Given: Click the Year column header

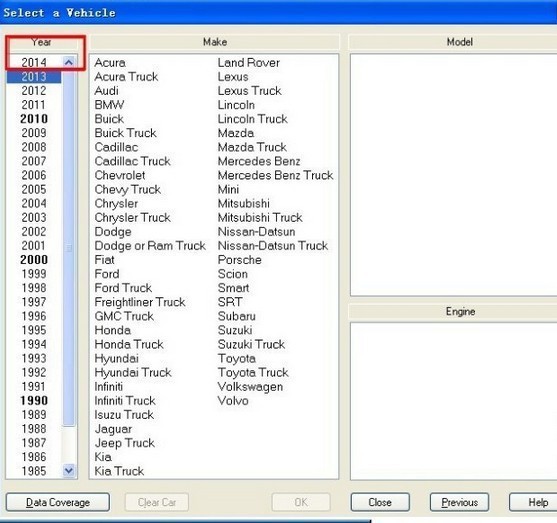Looking at the screenshot, I should pos(42,42).
